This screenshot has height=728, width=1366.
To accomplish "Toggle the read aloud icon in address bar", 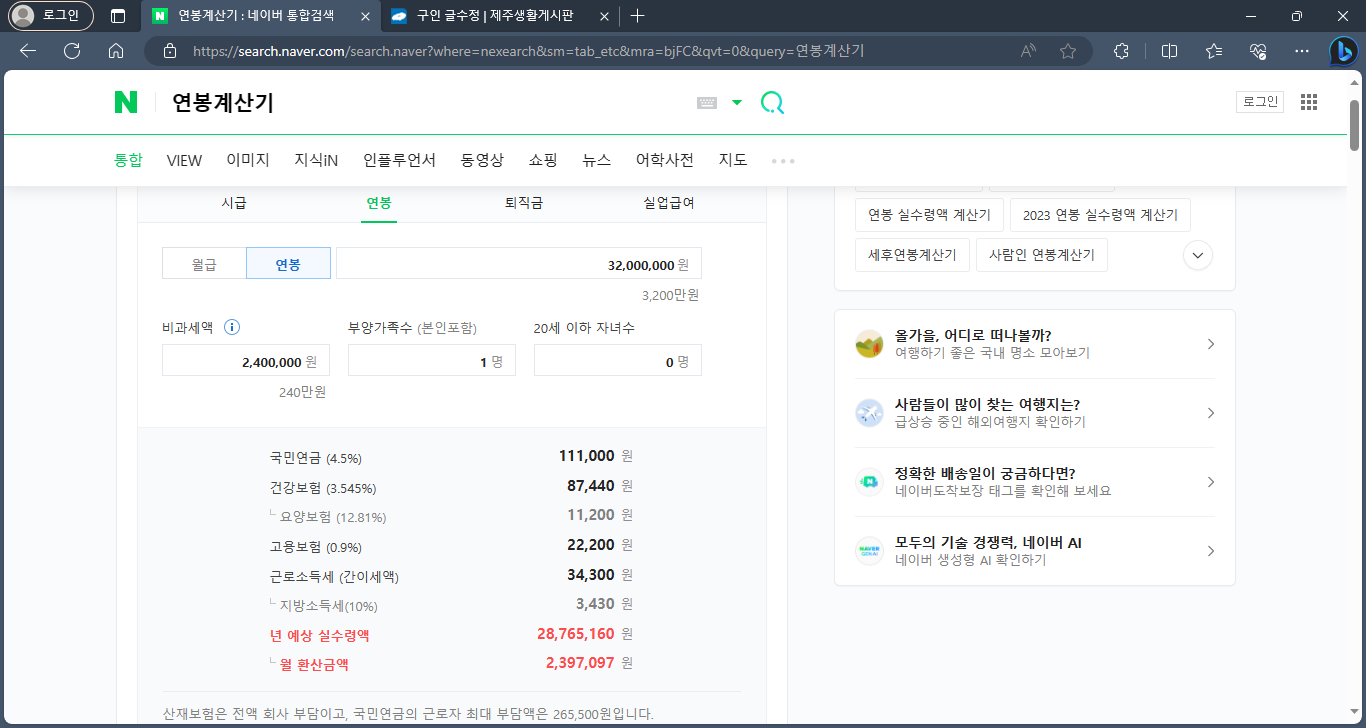I will coord(1028,51).
